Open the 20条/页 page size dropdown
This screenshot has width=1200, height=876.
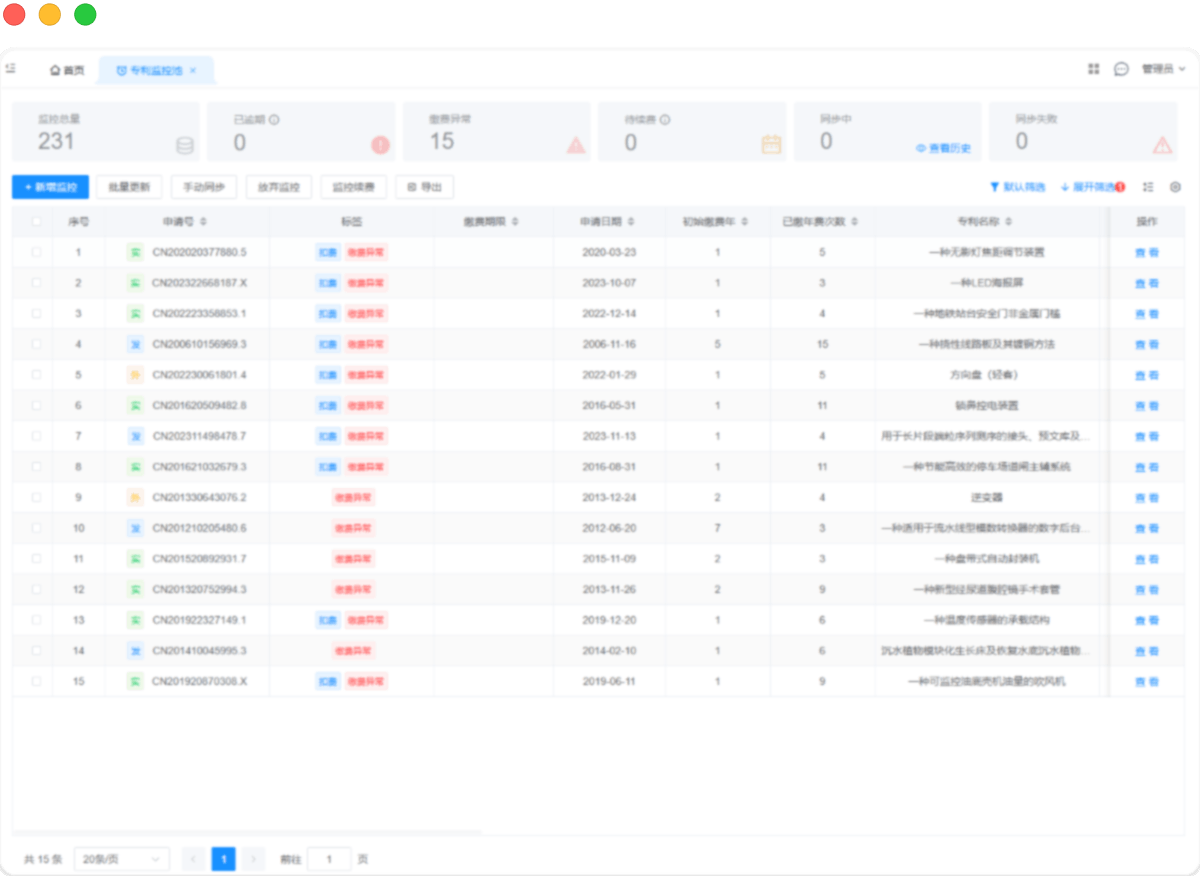(121, 858)
